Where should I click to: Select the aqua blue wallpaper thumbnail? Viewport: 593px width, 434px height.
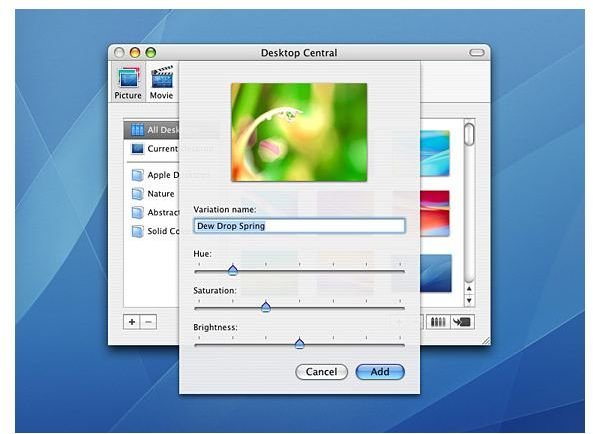coord(435,153)
